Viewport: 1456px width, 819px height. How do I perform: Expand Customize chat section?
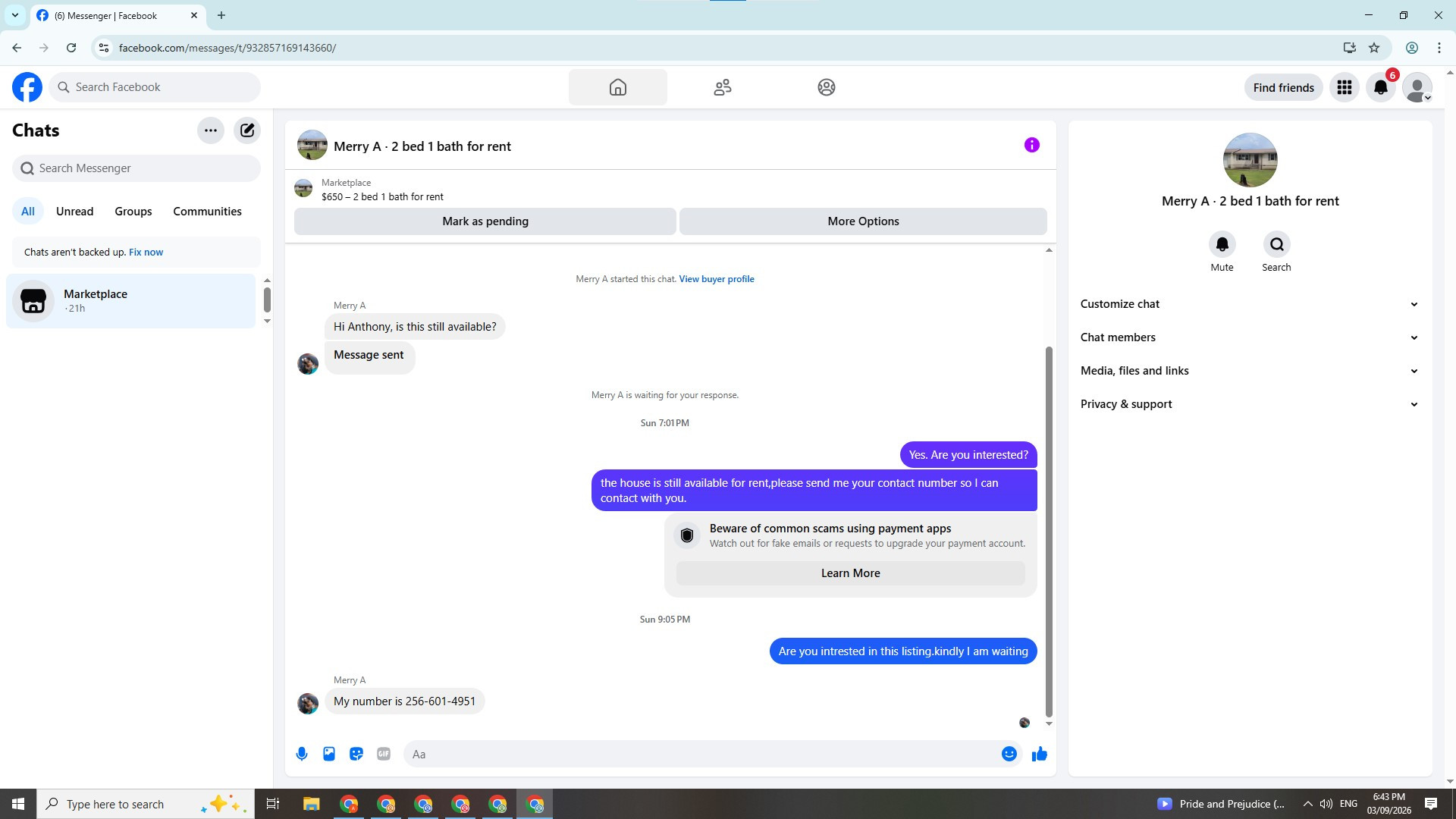click(1250, 304)
